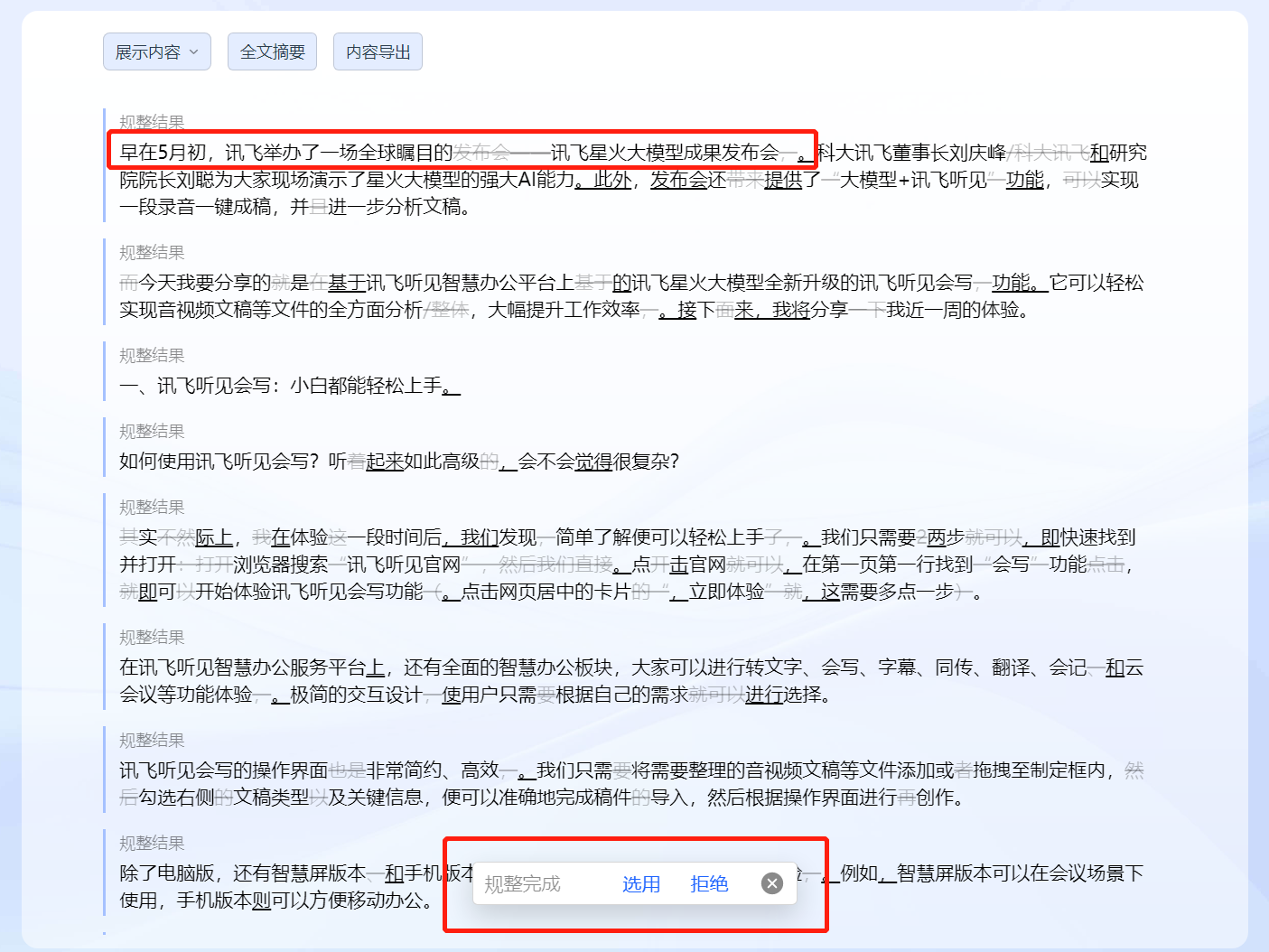Click the underlined word 此外 in the first paragraph
This screenshot has height=952, width=1269.
[612, 180]
